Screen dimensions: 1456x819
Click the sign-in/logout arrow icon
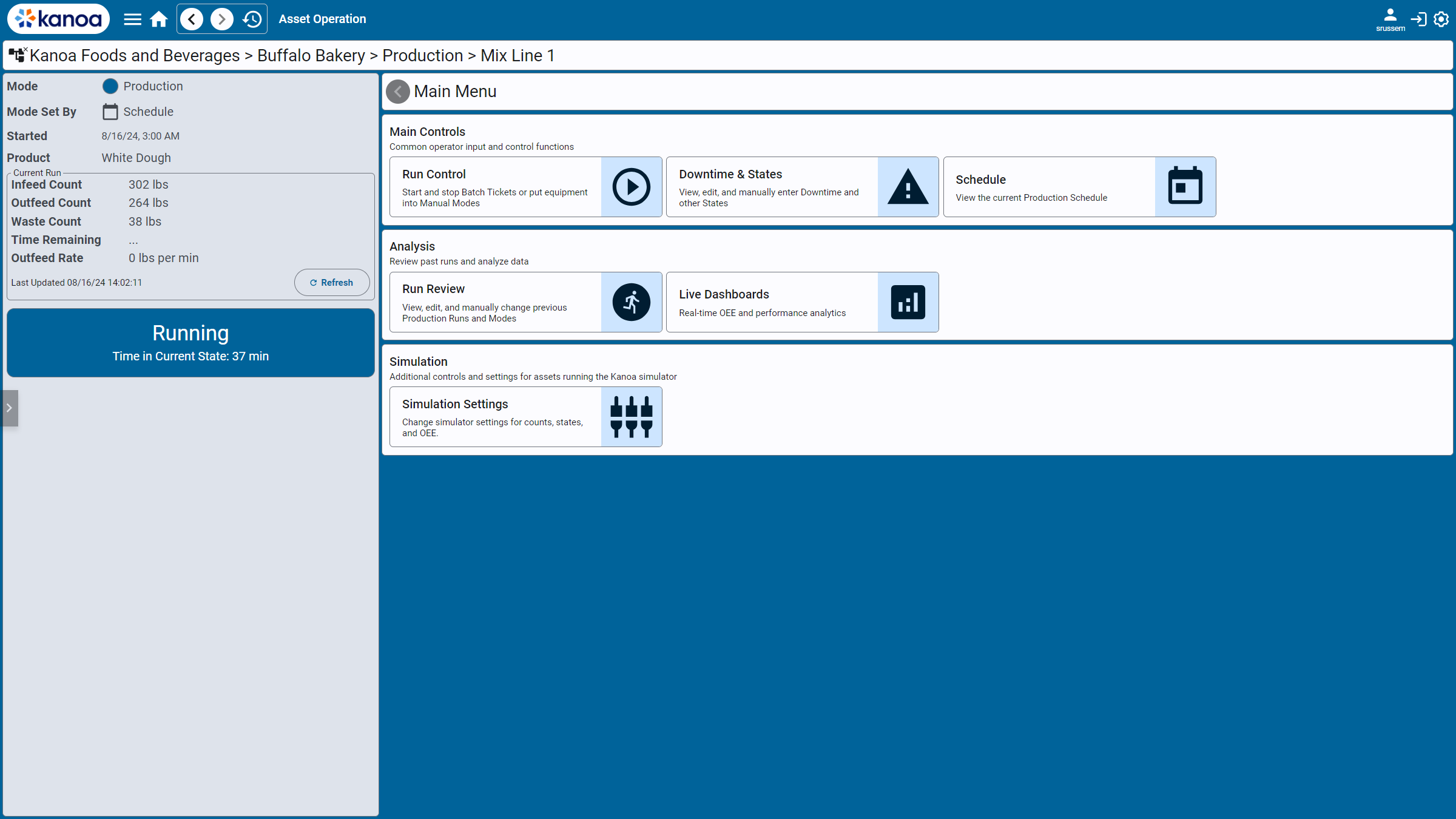[1418, 19]
